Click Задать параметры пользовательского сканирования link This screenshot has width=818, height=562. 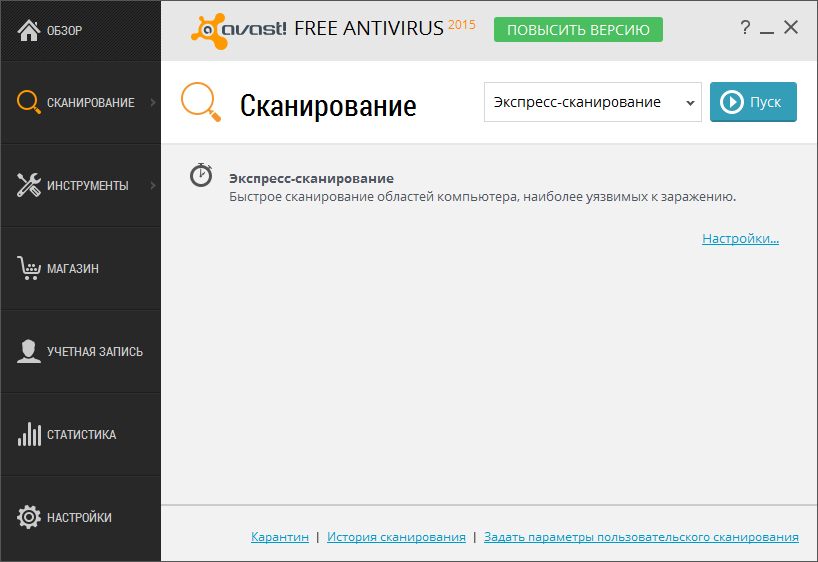(x=641, y=537)
